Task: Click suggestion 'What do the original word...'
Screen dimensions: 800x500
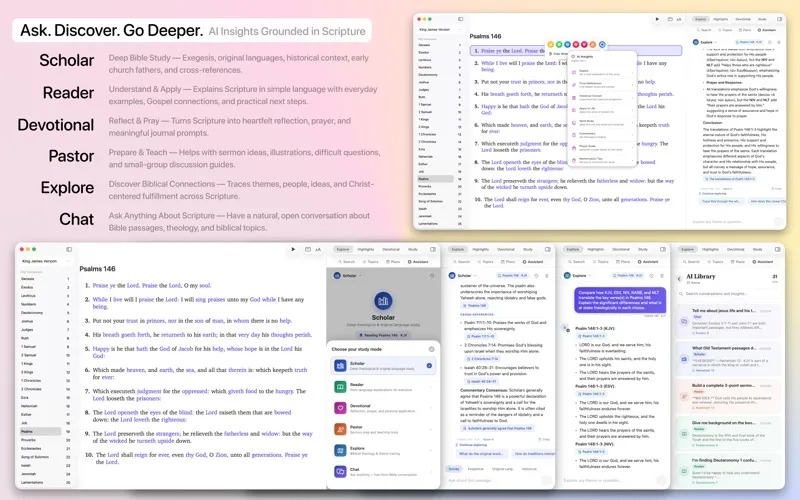Action: pyautogui.click(x=481, y=454)
